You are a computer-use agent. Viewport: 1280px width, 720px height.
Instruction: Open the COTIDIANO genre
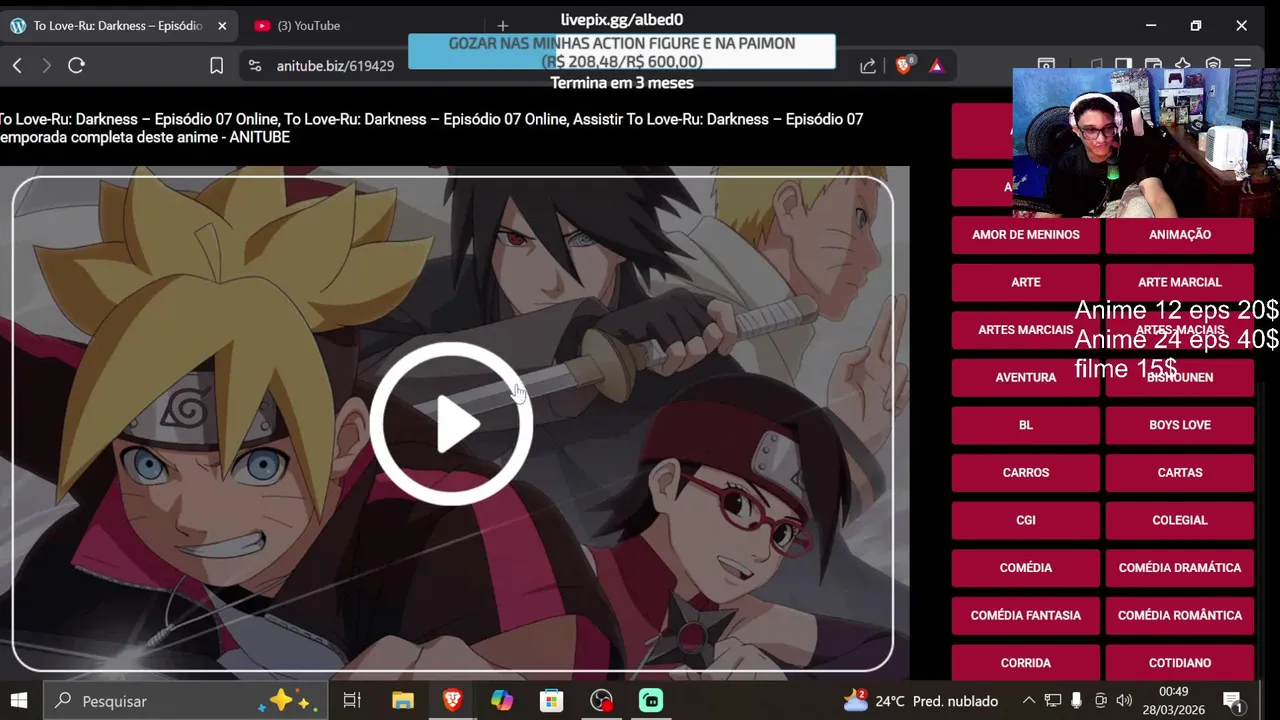1180,663
